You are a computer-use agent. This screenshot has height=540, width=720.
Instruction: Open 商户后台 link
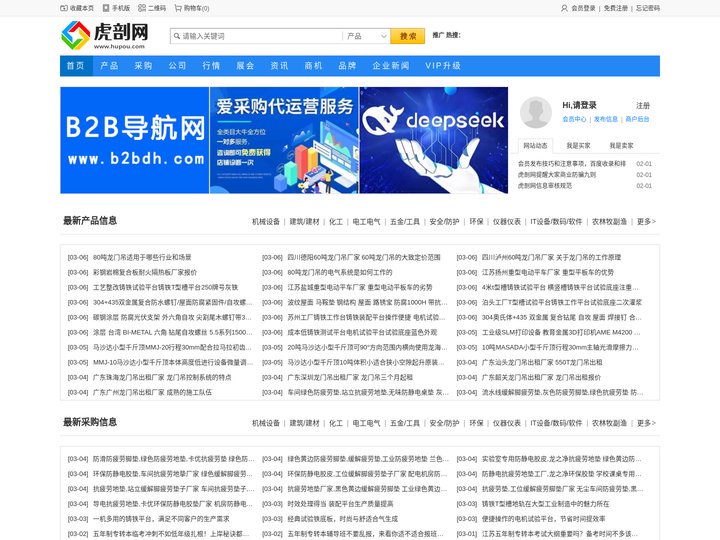[637, 119]
